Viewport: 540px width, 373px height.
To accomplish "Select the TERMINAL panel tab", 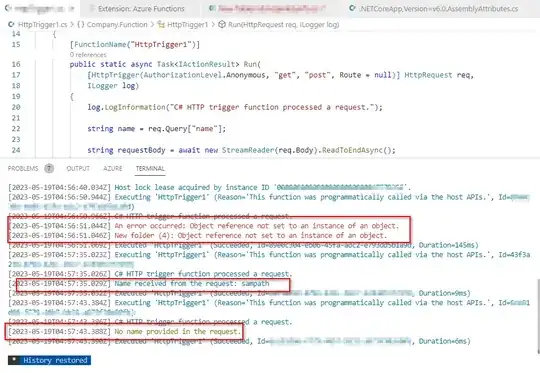I will click(150, 168).
